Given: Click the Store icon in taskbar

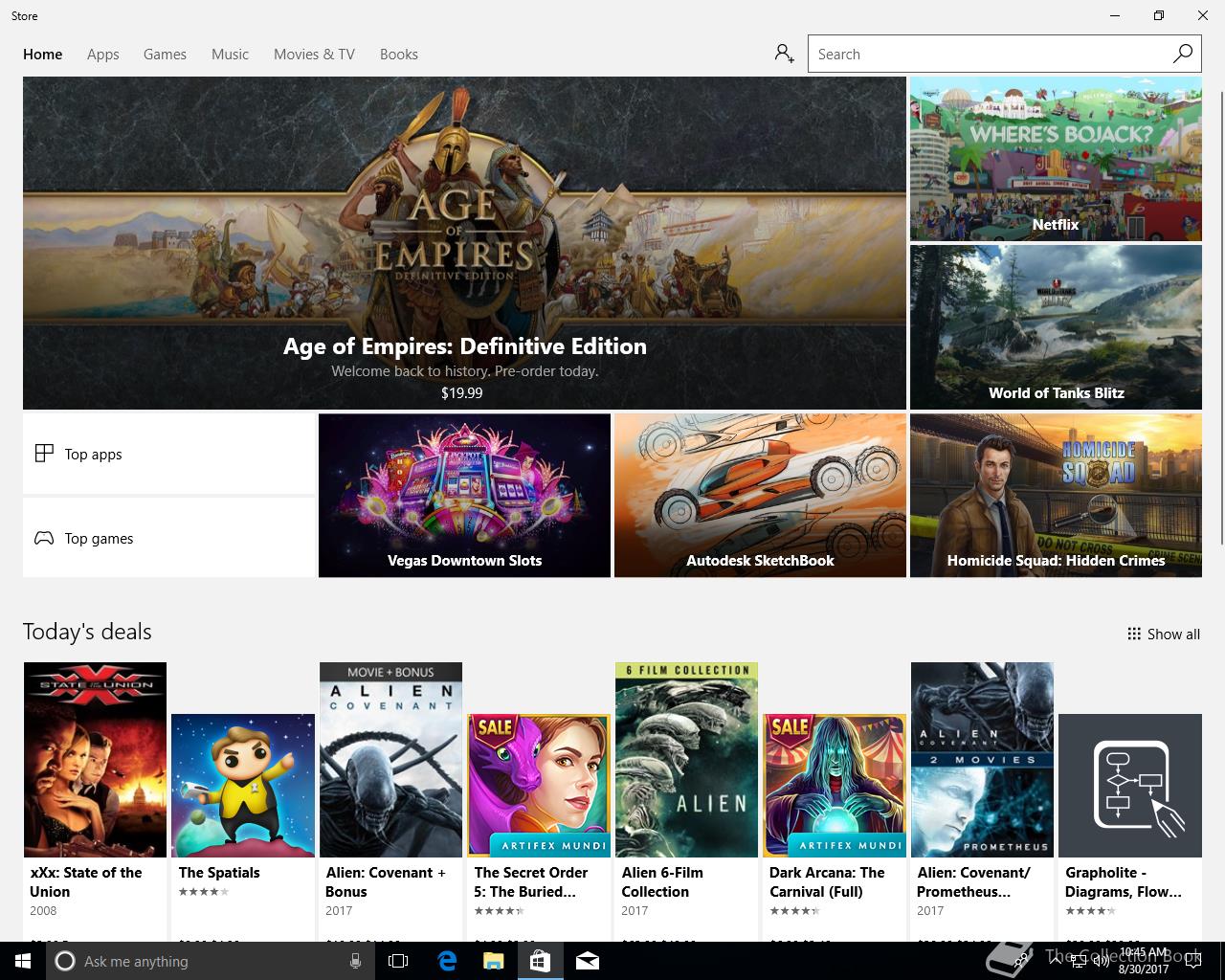Looking at the screenshot, I should [x=540, y=961].
